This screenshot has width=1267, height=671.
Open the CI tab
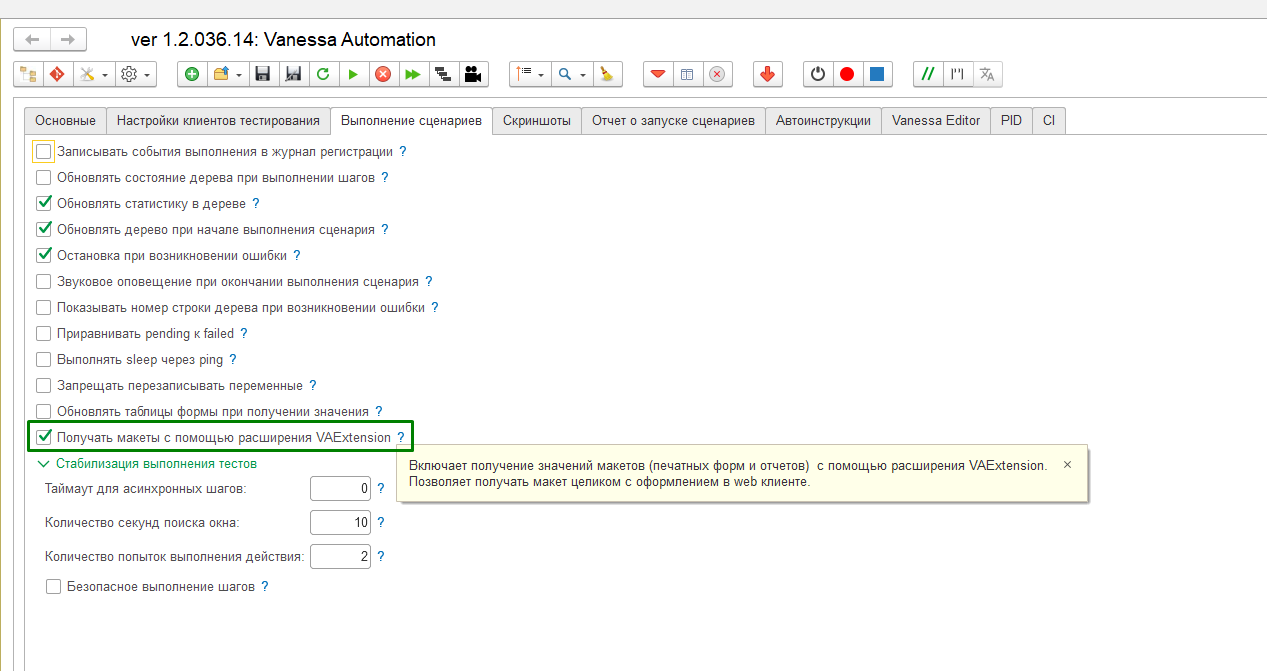[x=1049, y=120]
